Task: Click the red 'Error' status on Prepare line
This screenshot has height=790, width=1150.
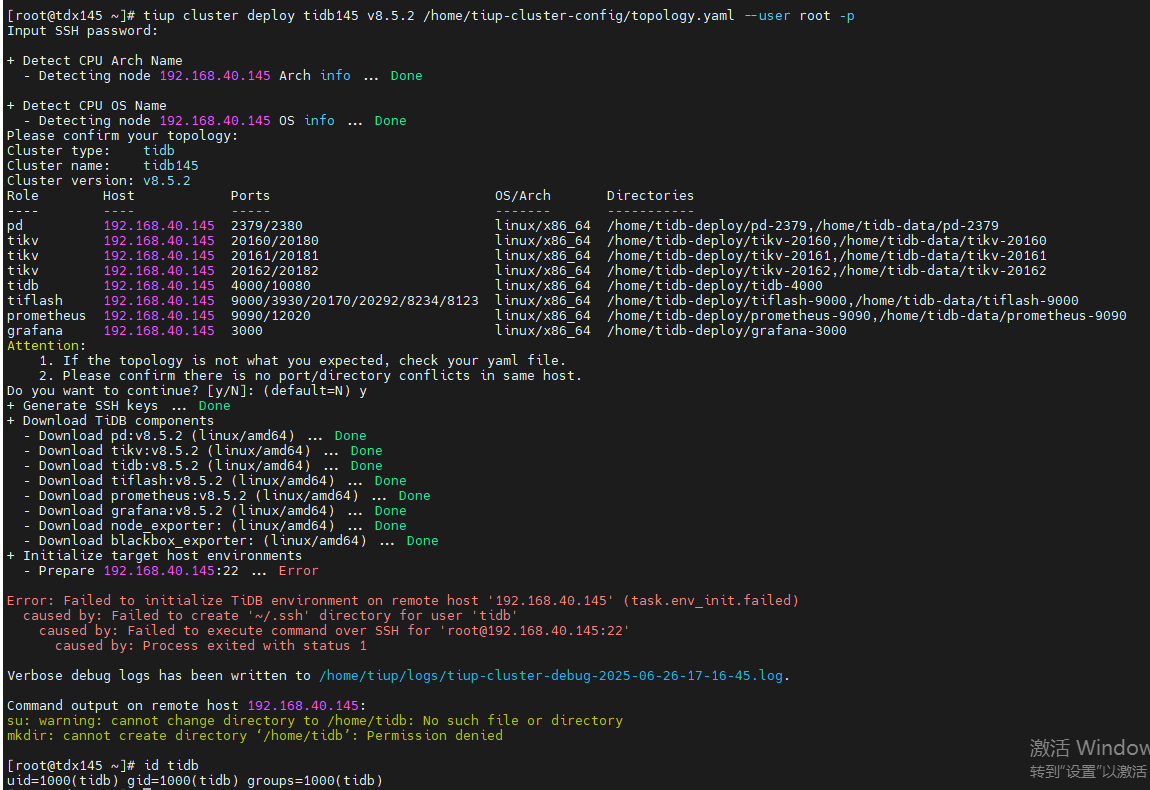Action: pos(299,571)
